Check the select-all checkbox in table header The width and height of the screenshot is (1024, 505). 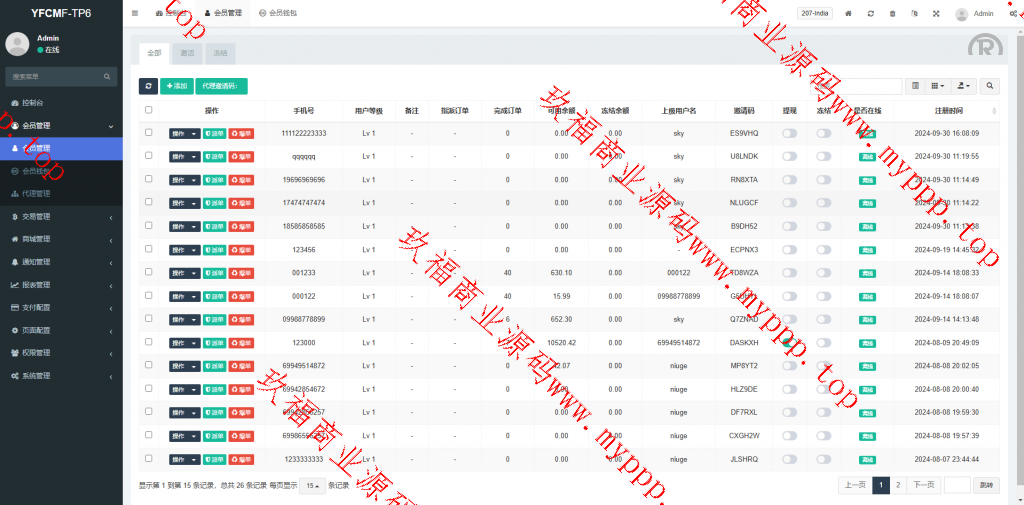click(x=149, y=110)
